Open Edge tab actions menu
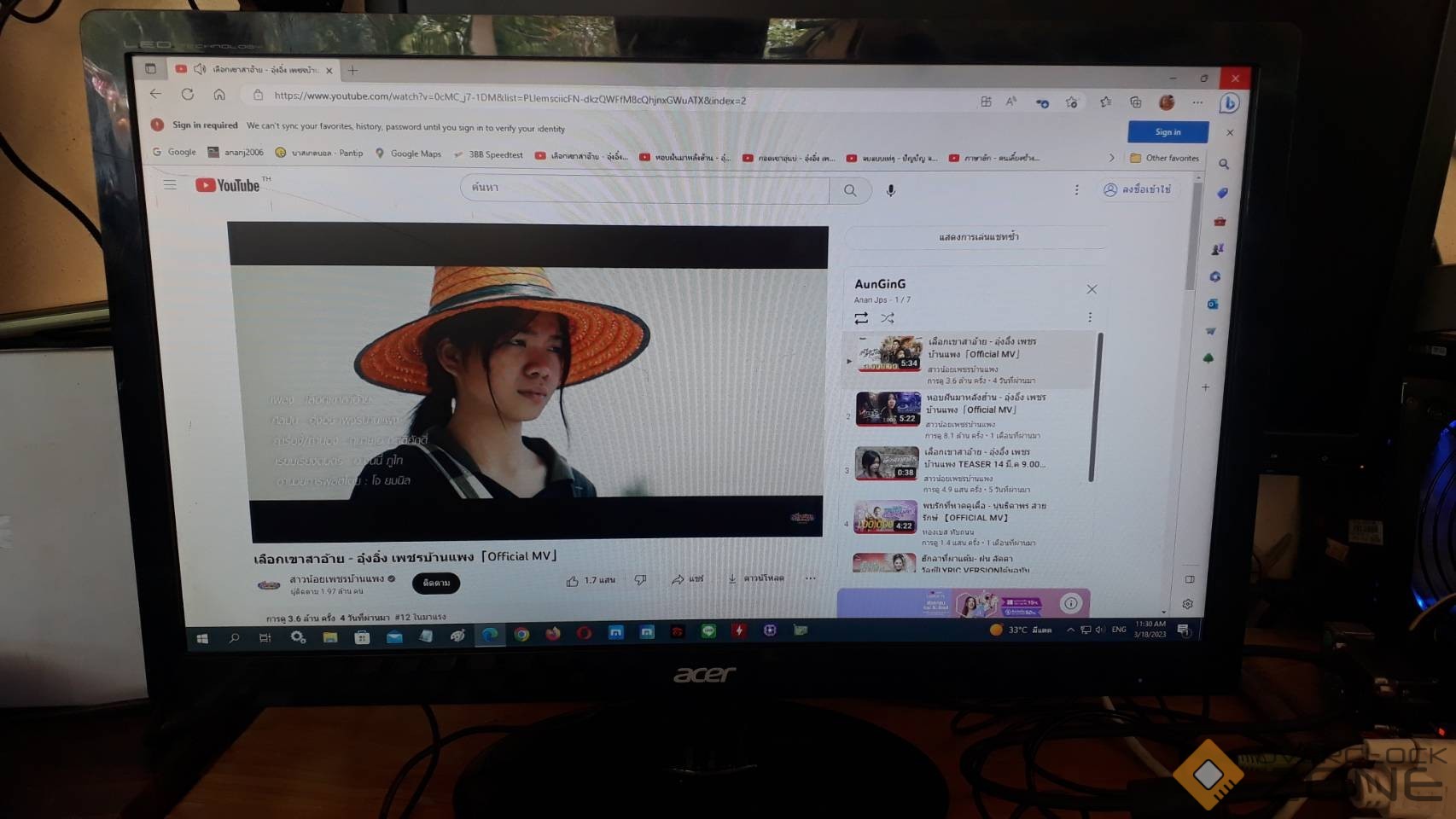 pos(150,68)
